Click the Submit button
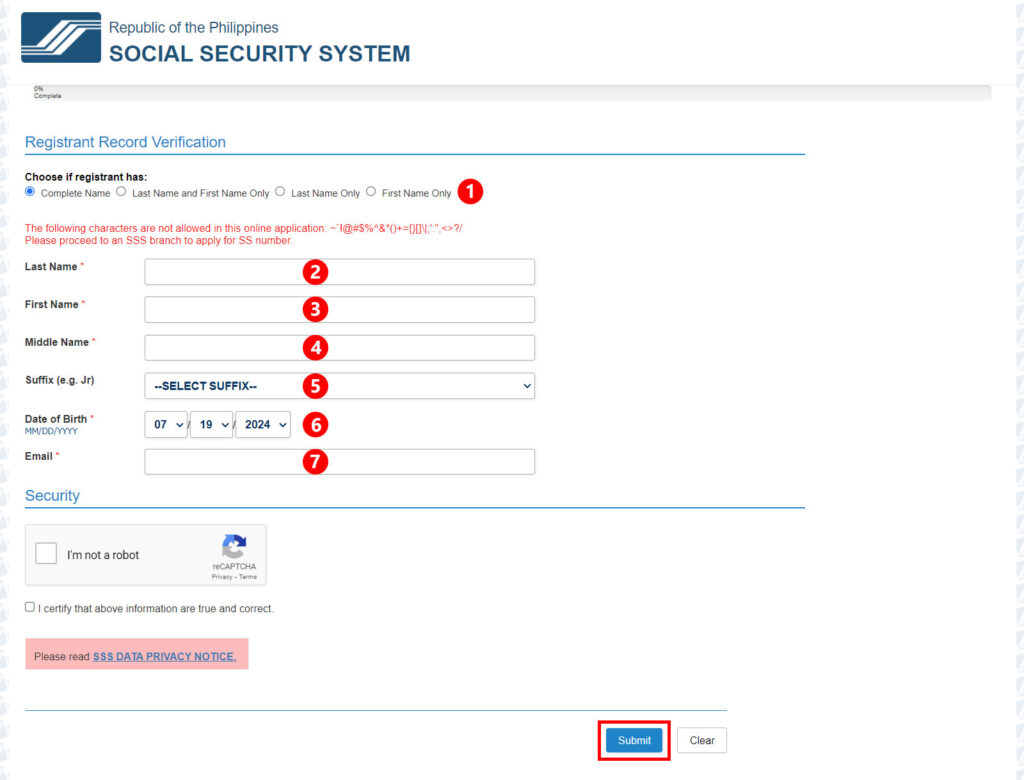Screen dimensions: 1024x780 coord(633,740)
